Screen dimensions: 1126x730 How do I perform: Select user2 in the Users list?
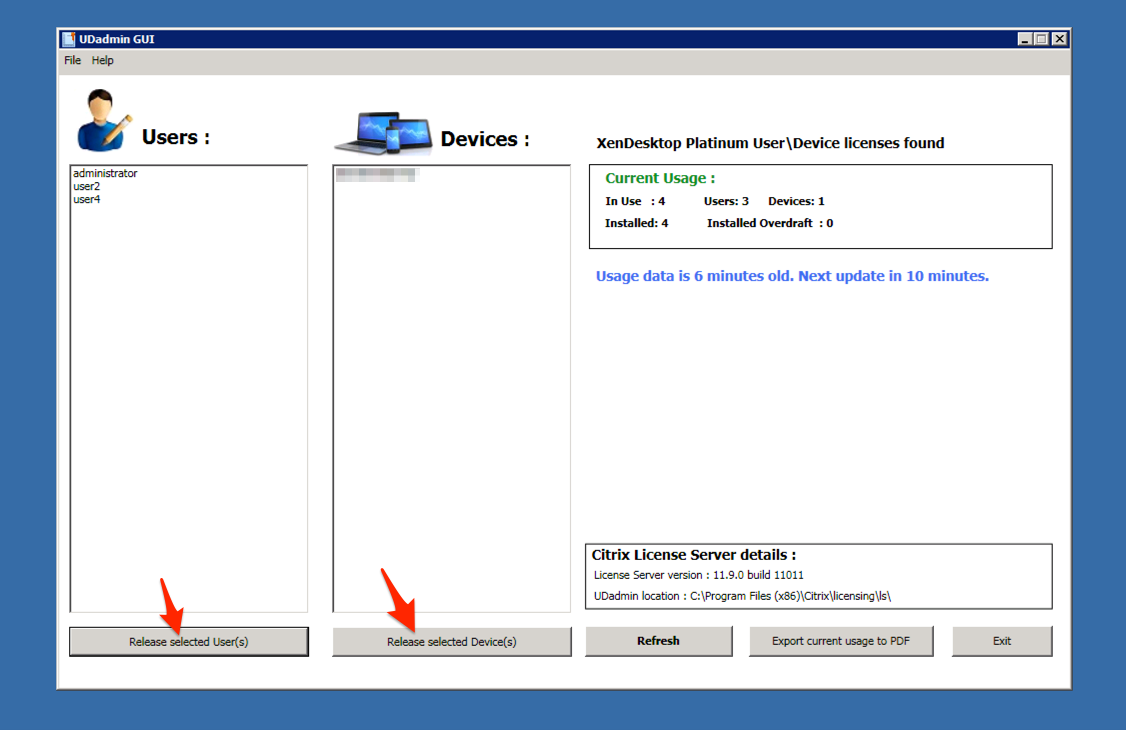coord(86,185)
